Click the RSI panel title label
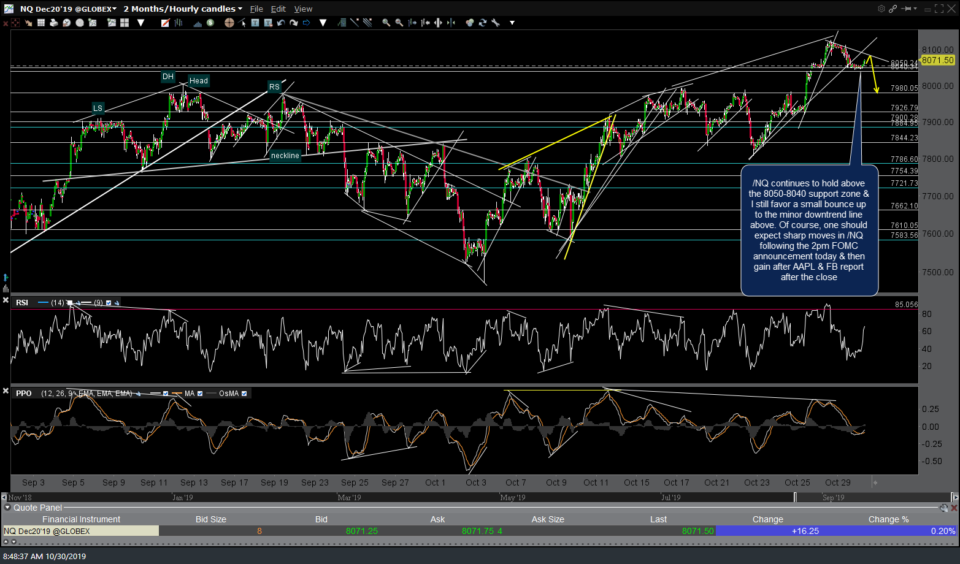This screenshot has width=960, height=564. (x=22, y=303)
